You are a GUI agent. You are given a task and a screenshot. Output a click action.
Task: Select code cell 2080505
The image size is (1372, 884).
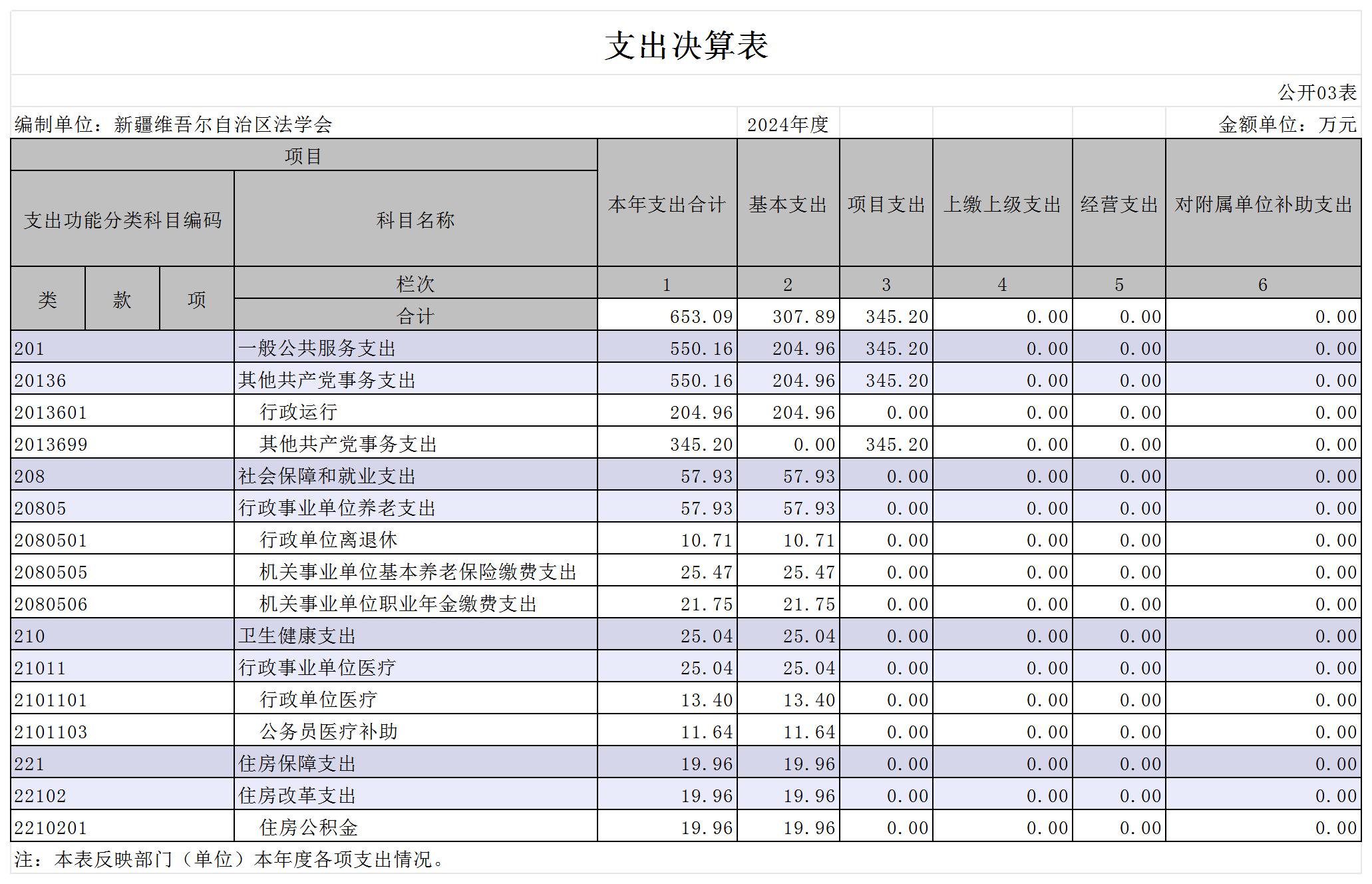[x=51, y=572]
